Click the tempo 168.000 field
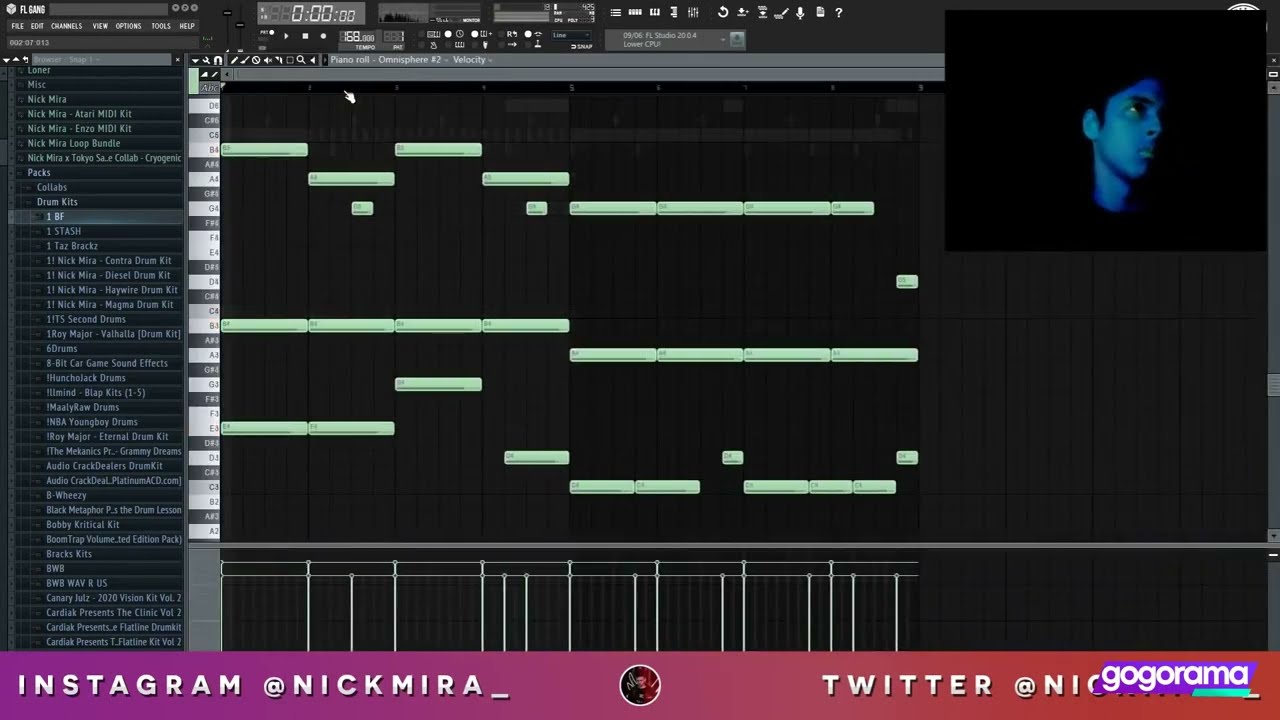 point(358,37)
